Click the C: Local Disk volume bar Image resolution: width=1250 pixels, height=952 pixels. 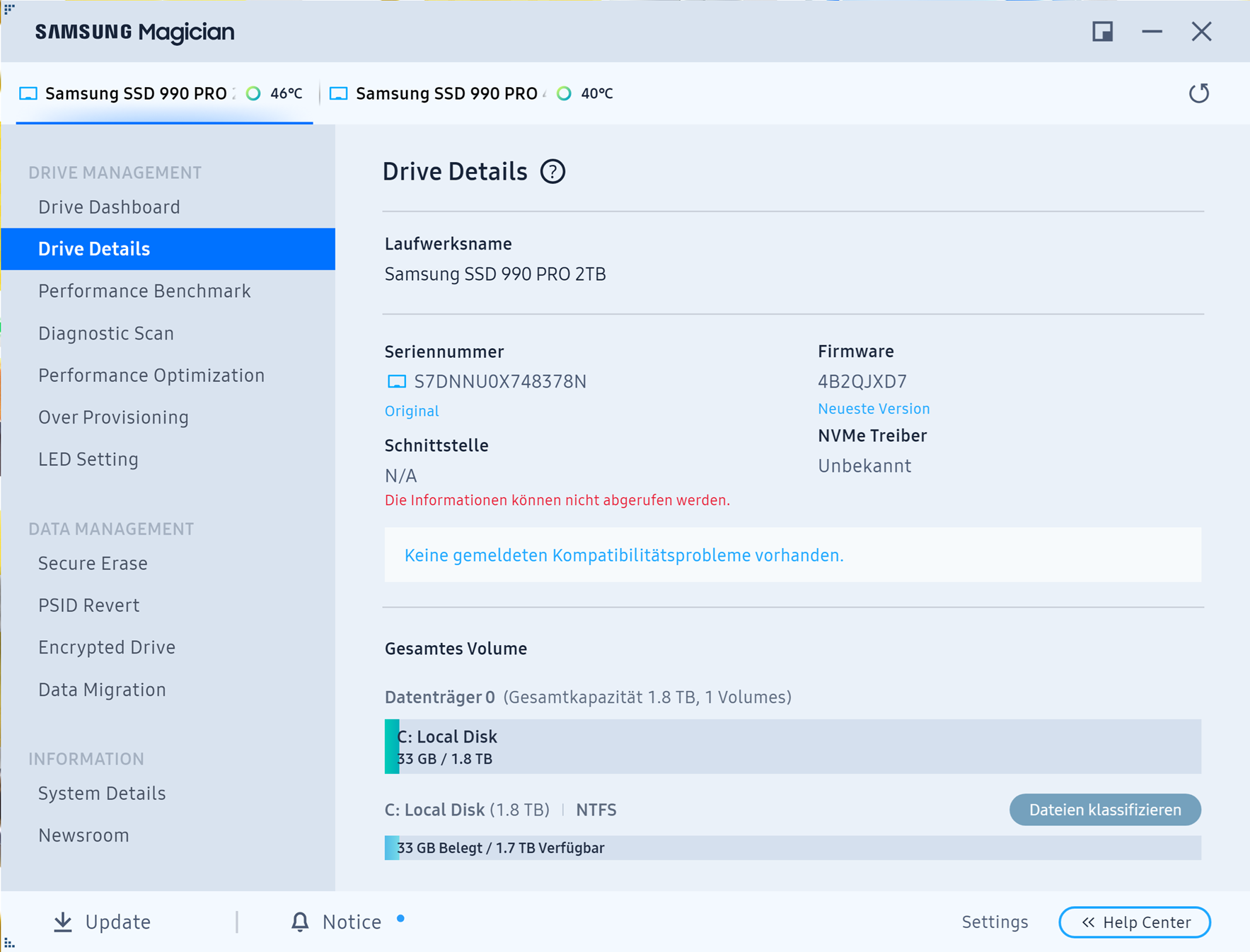792,747
